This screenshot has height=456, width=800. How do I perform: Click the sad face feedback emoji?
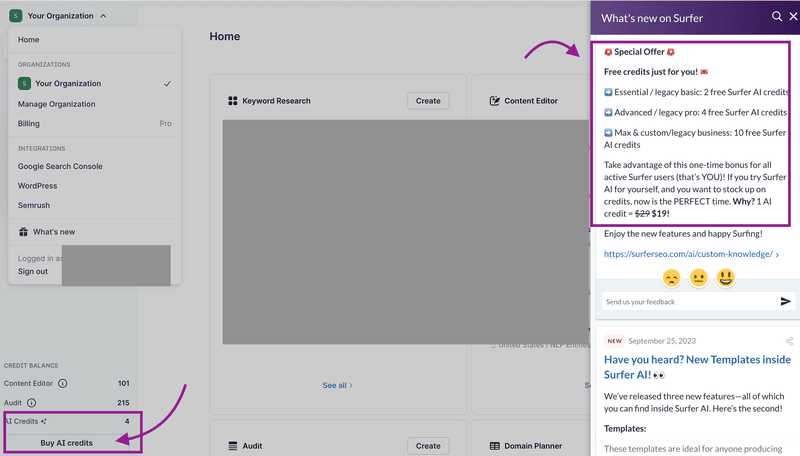tap(672, 277)
